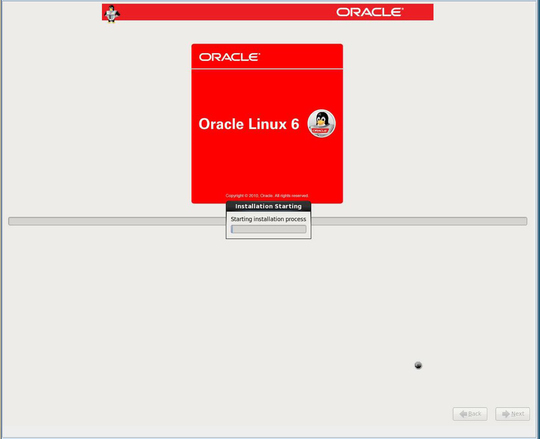Click the copyright notice on the splash card
This screenshot has width=540, height=439.
click(x=267, y=196)
